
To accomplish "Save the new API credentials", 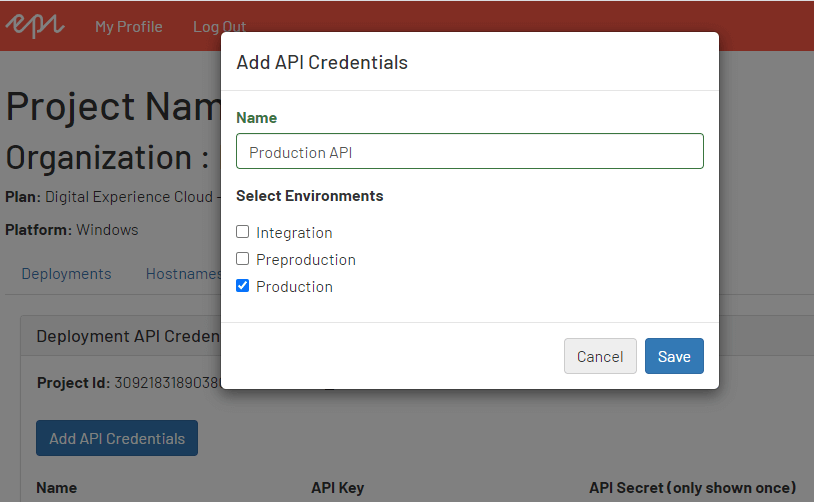I will click(674, 356).
